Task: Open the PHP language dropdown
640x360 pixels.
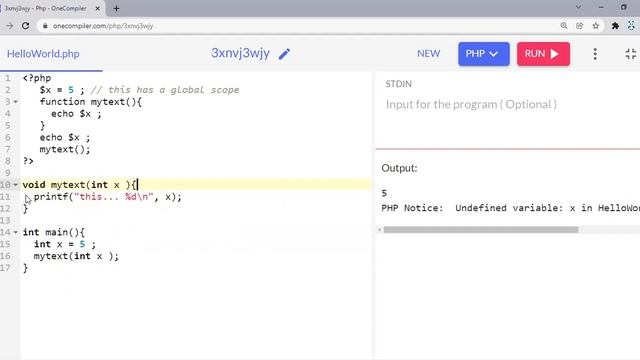Action: coord(484,54)
